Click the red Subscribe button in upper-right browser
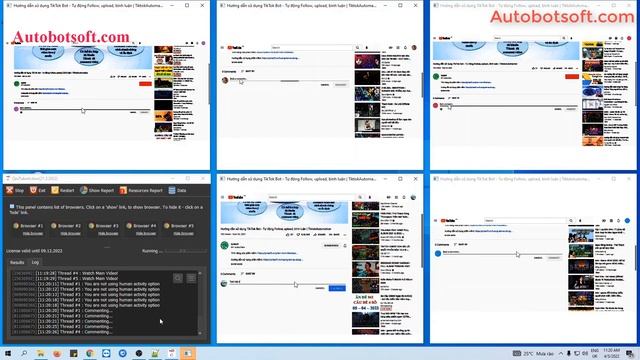 pyautogui.click(x=572, y=76)
